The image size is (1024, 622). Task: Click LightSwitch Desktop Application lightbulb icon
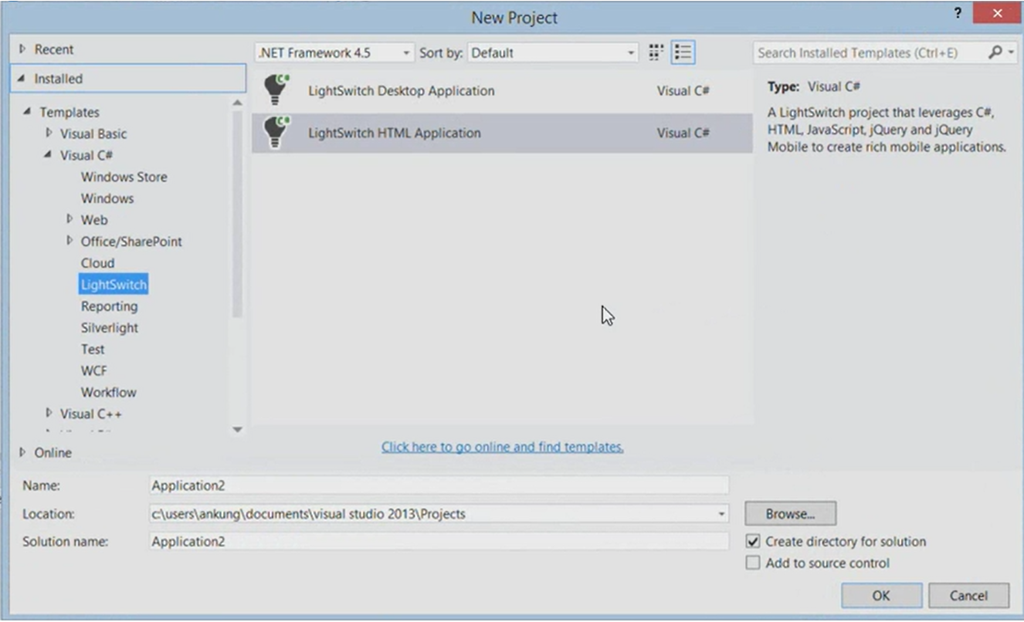coord(276,90)
